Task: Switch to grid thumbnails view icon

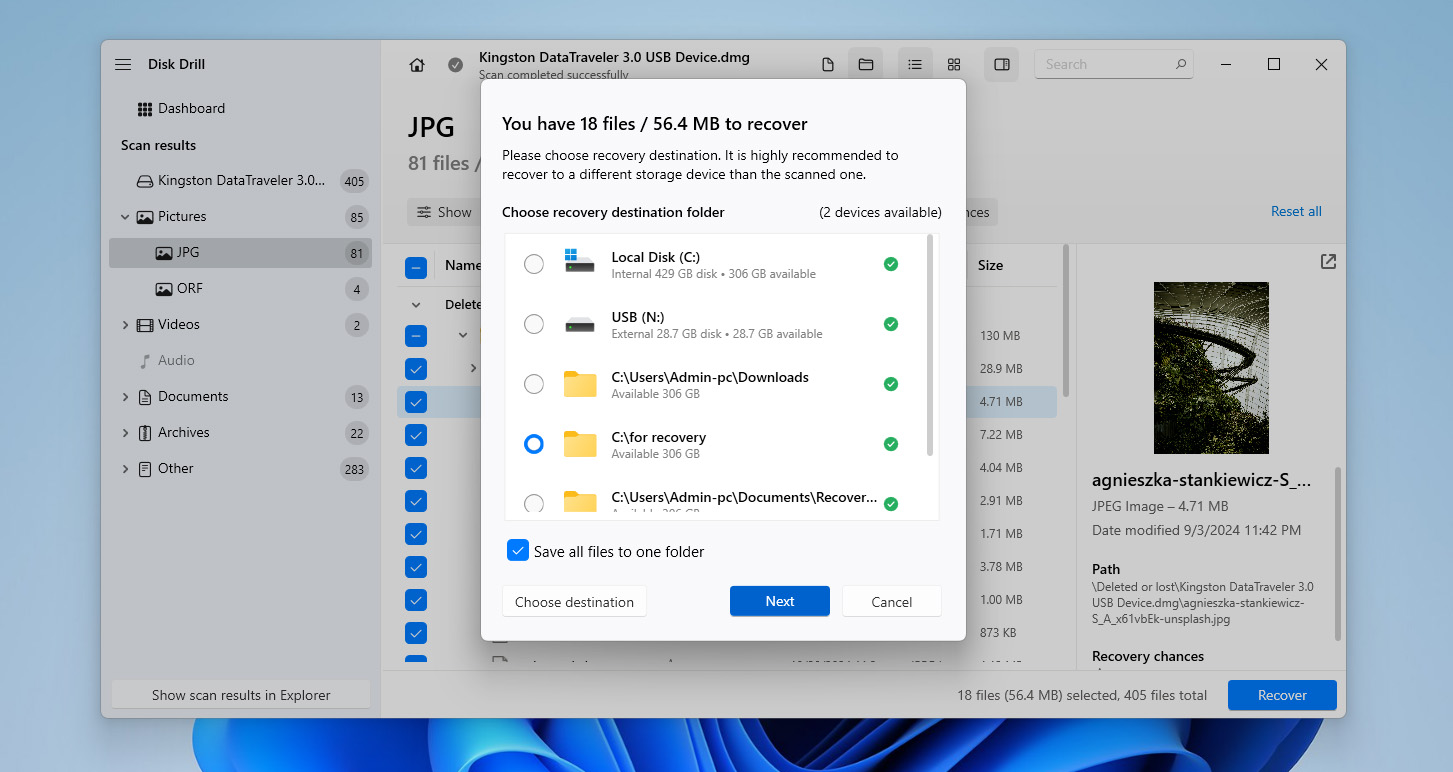Action: [954, 65]
